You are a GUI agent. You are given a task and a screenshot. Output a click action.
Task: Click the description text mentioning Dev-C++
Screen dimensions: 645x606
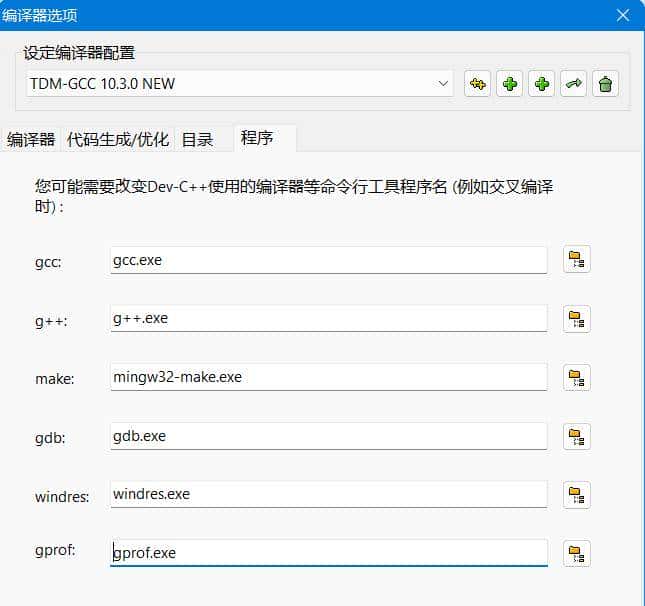coord(294,196)
